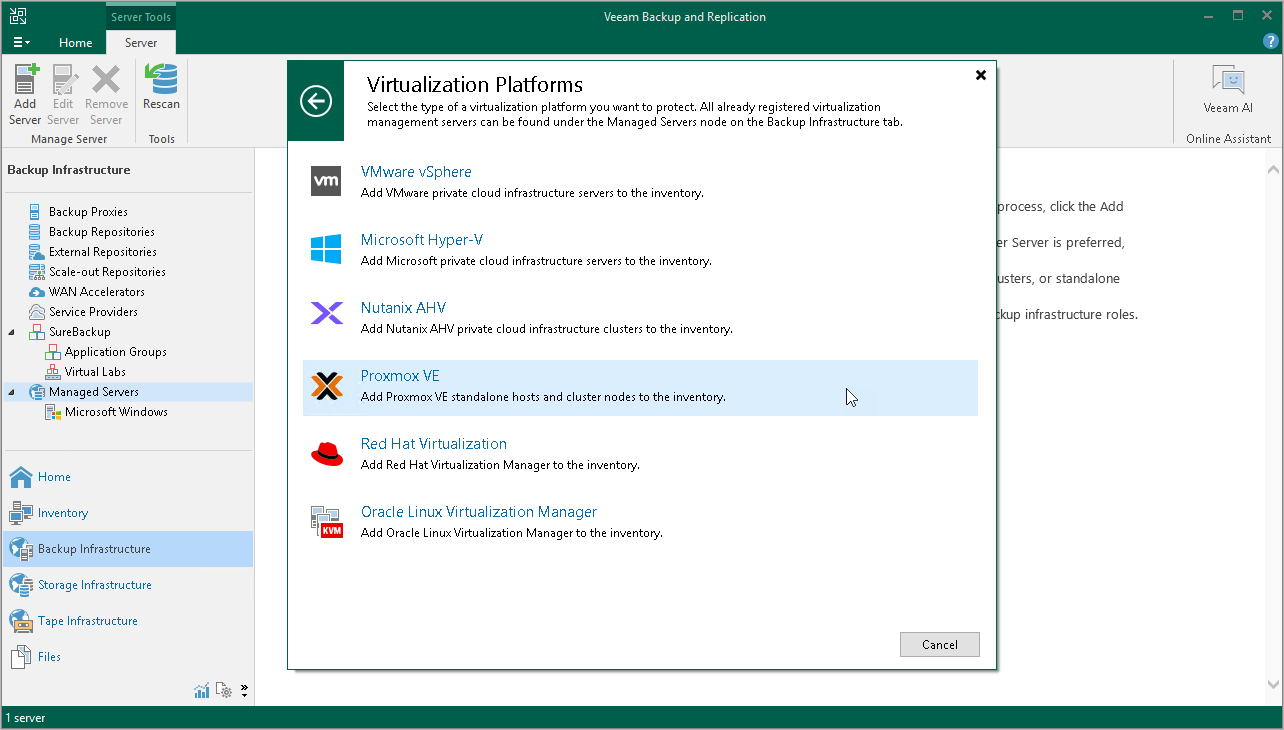Click the VMware vSphere logo icon

click(327, 180)
